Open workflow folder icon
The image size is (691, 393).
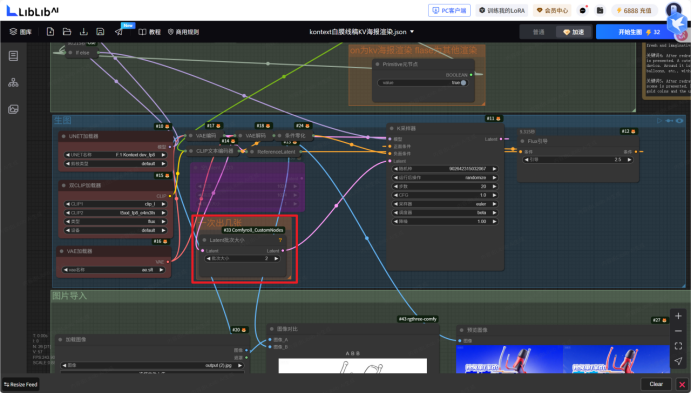(x=67, y=32)
